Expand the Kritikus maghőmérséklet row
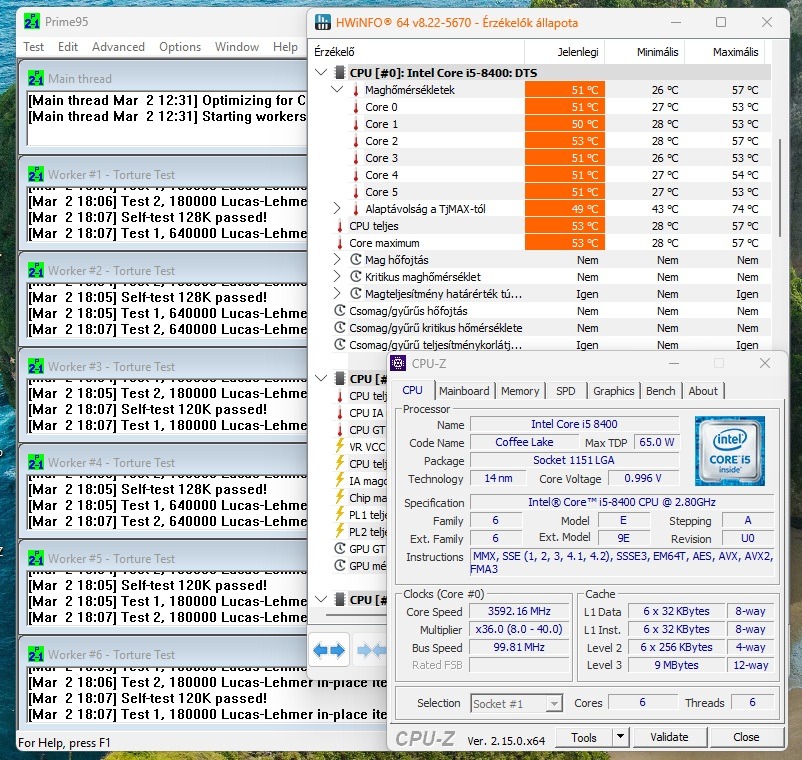The image size is (802, 760). pyautogui.click(x=337, y=277)
